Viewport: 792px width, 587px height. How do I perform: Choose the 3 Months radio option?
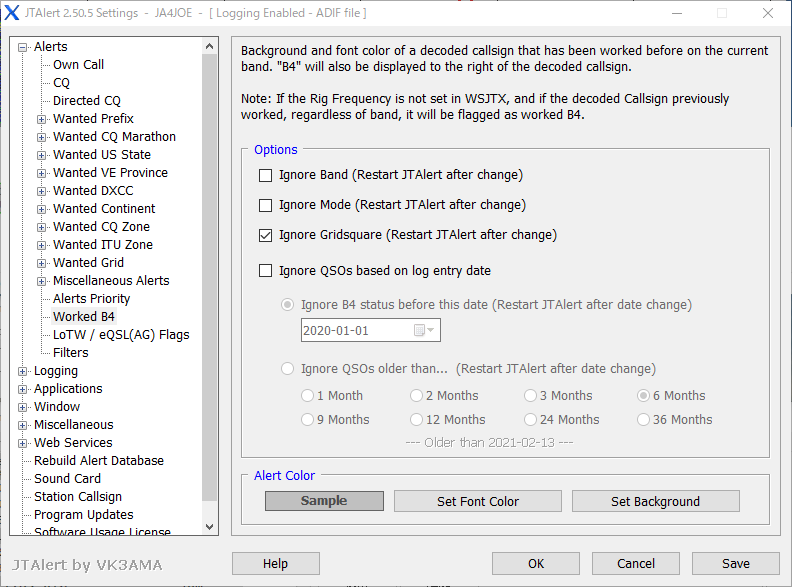530,396
